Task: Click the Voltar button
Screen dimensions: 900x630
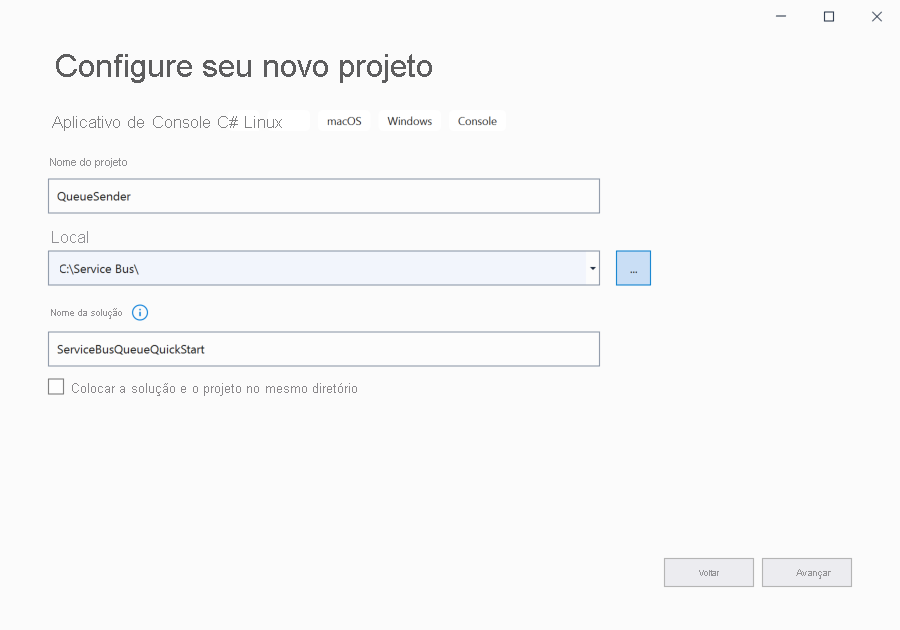Action: [709, 572]
